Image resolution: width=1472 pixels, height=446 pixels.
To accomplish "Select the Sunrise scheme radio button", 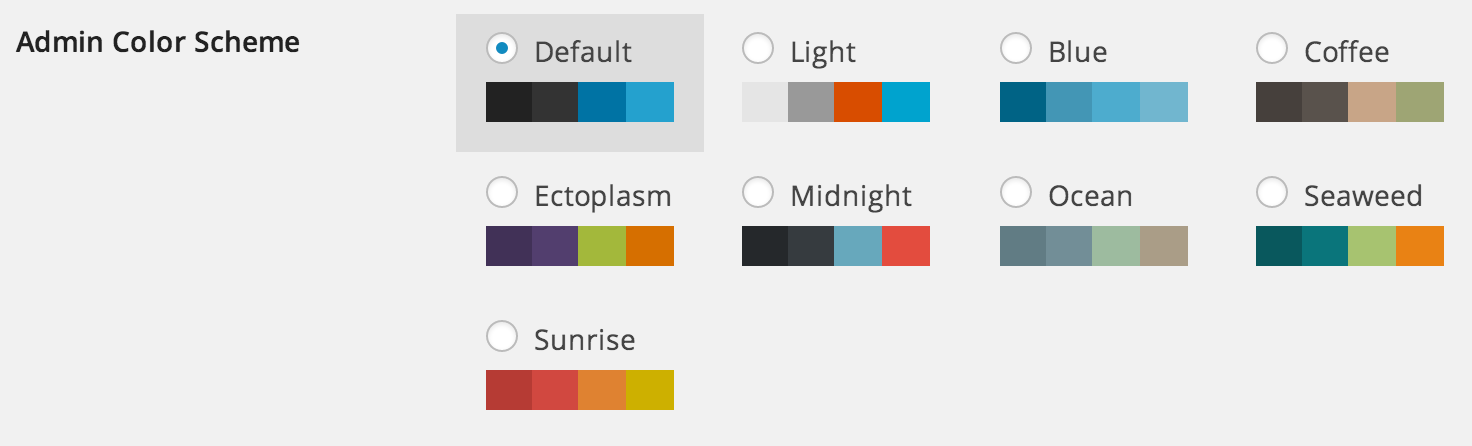I will click(501, 335).
